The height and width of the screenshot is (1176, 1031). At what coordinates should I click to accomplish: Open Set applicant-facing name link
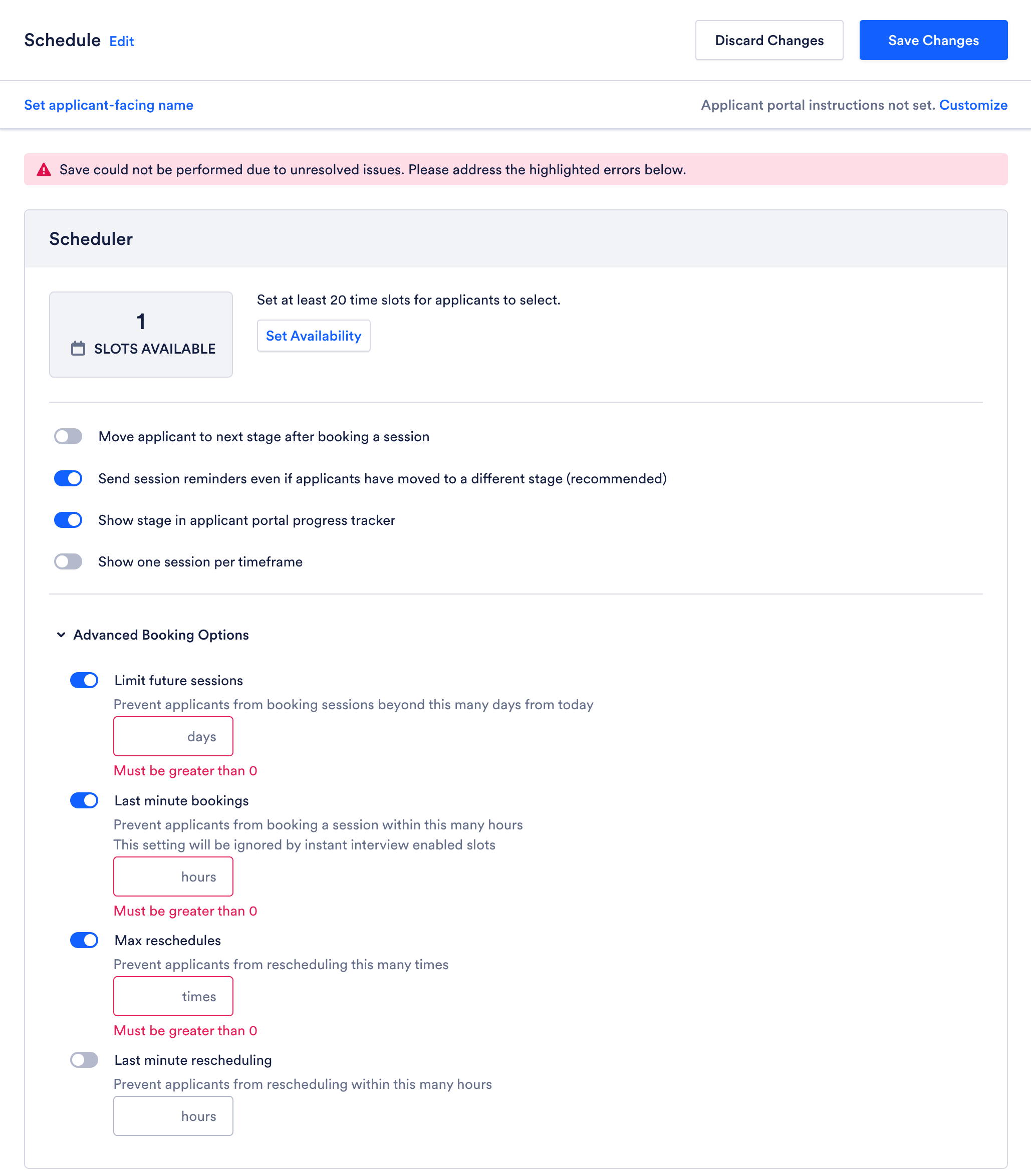pyautogui.click(x=109, y=105)
